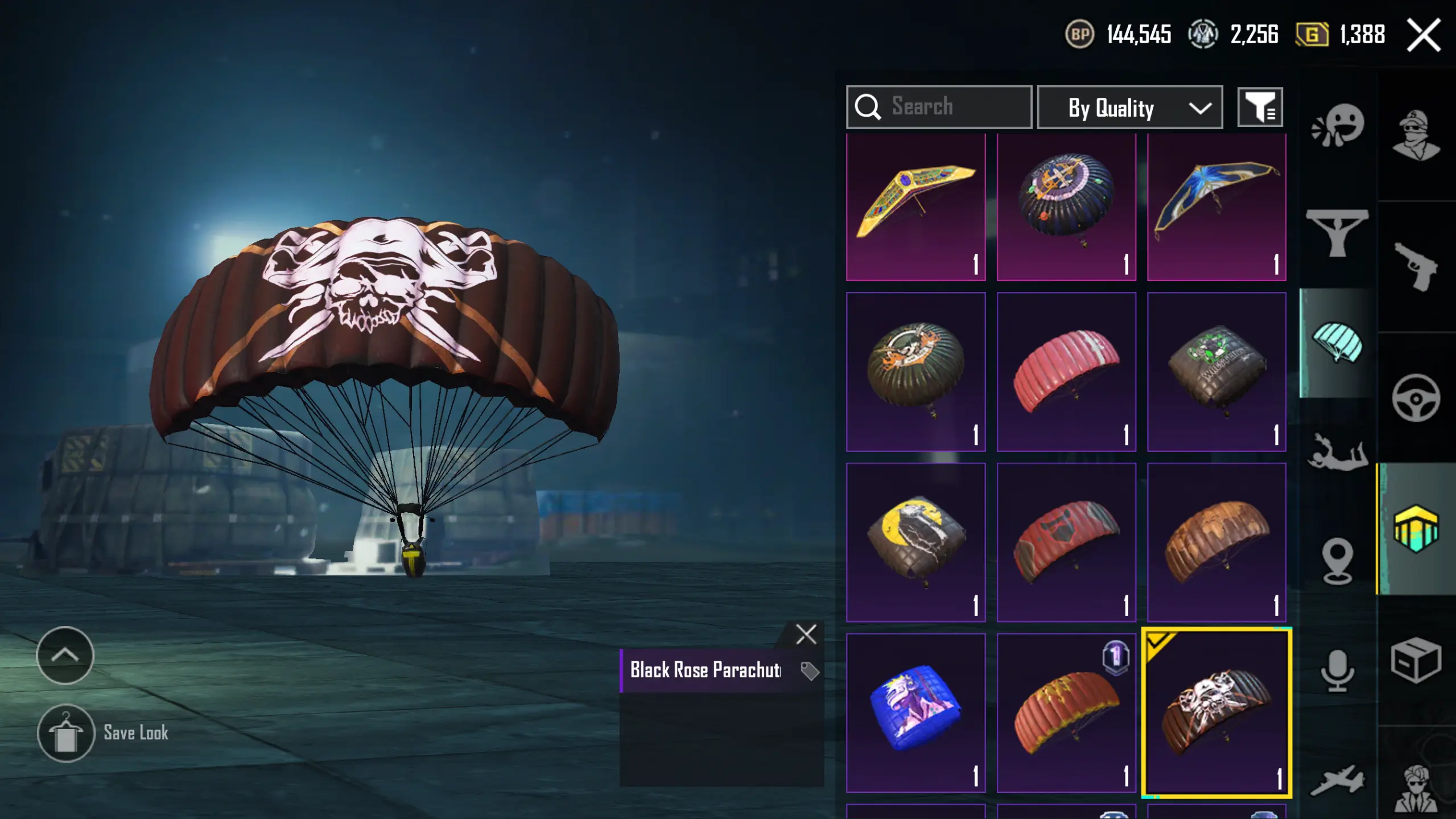1456x819 pixels.
Task: Open the filter options button
Action: pos(1260,107)
